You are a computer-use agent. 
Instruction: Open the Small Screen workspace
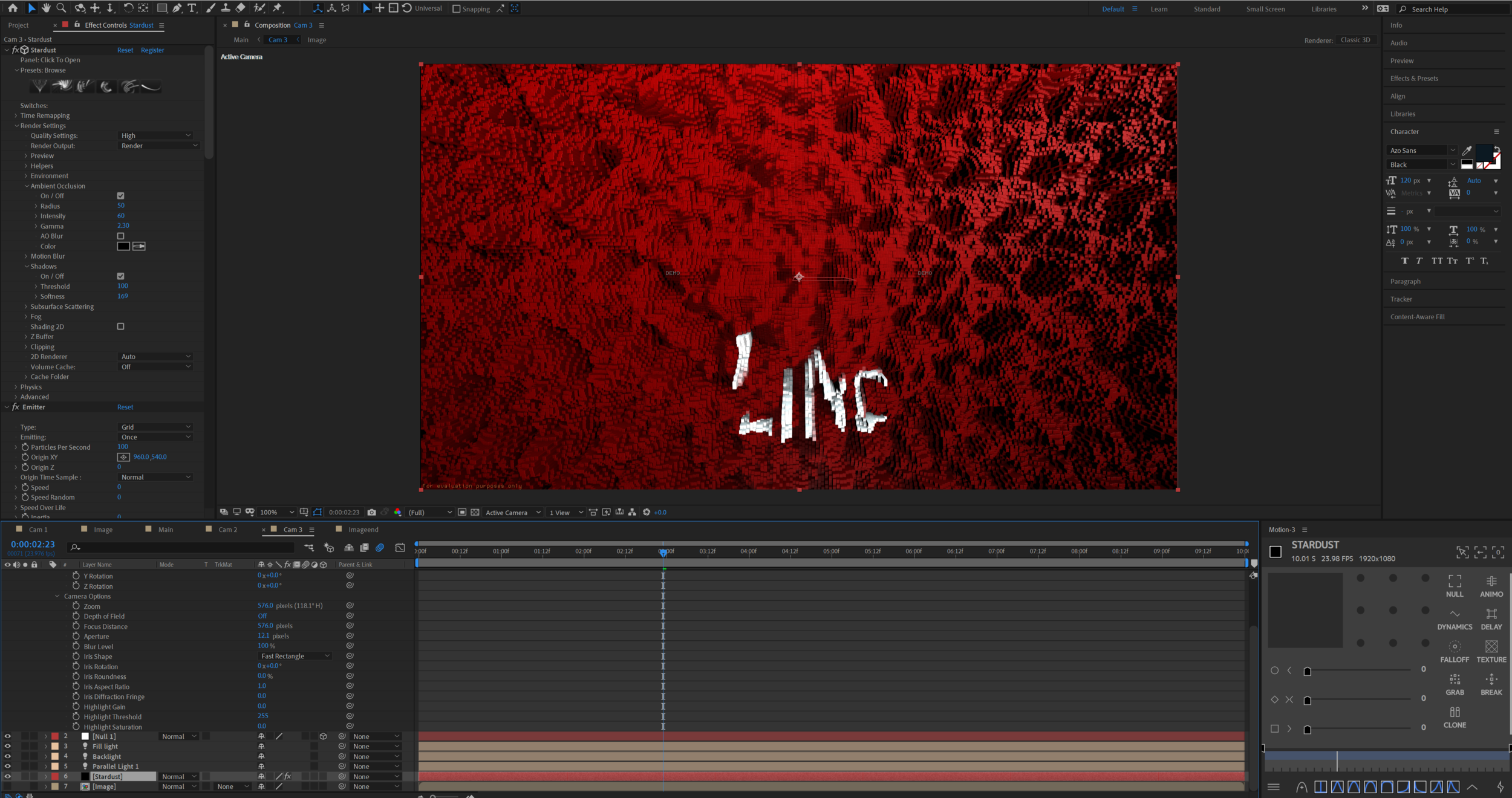point(1265,9)
